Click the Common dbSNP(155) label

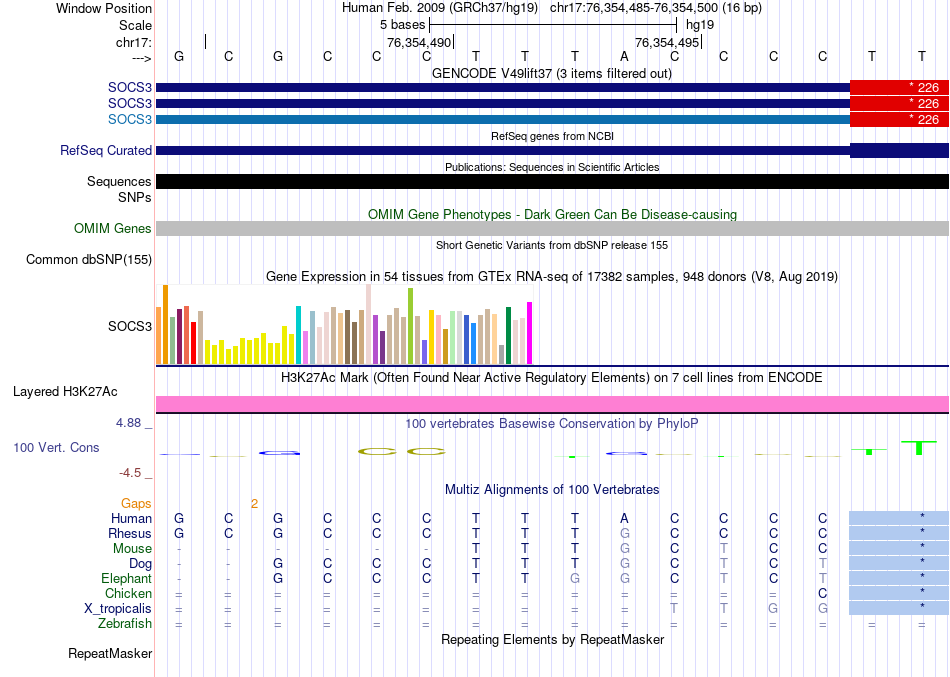tap(89, 259)
